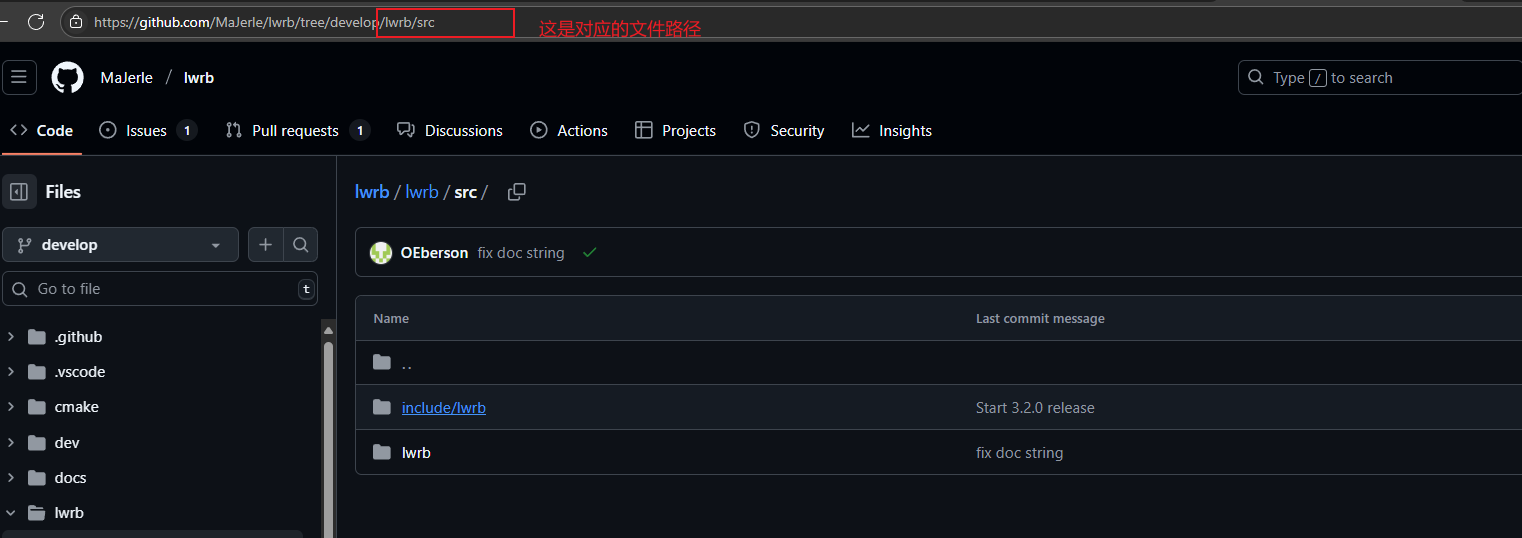
Task: Open lwrb repository link in header
Action: point(199,78)
